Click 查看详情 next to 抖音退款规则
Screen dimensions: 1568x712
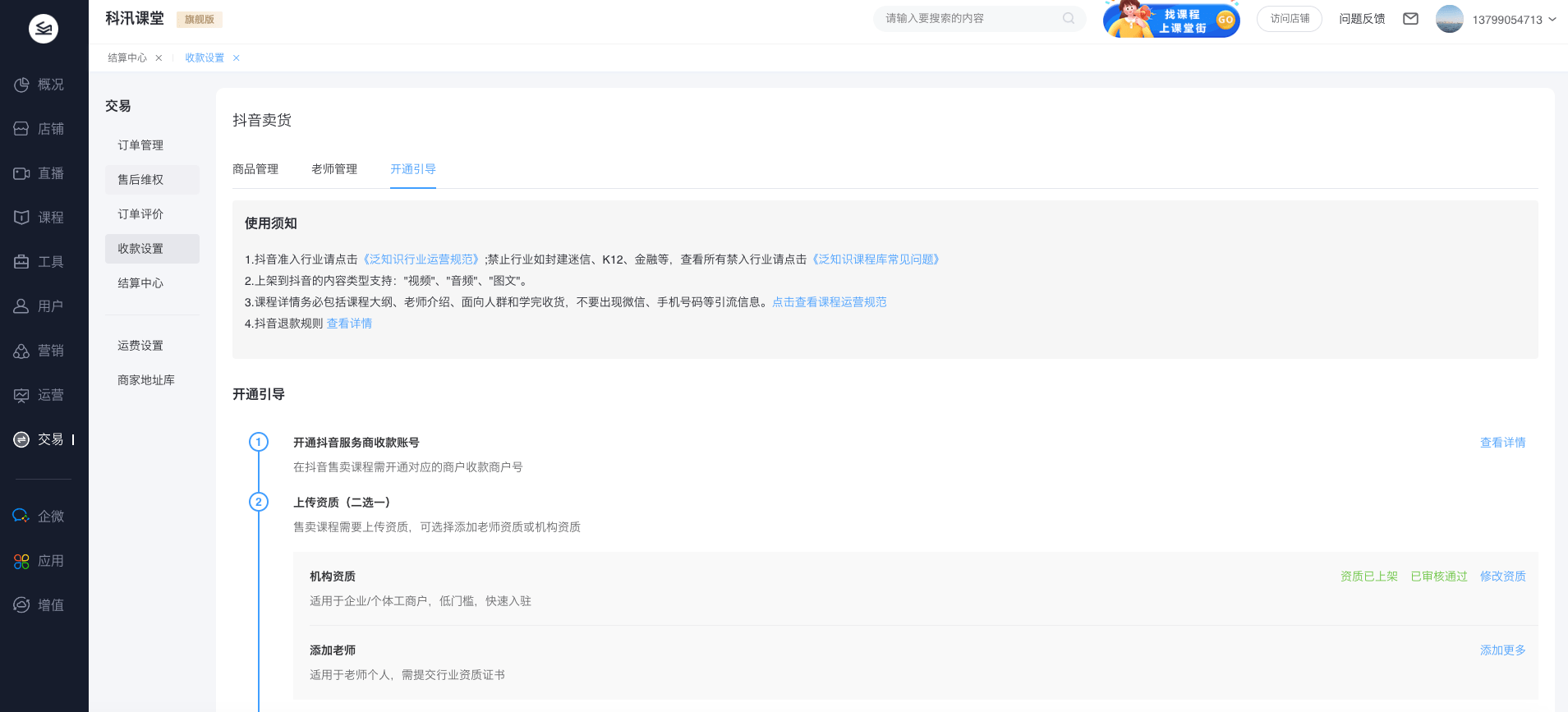click(349, 324)
